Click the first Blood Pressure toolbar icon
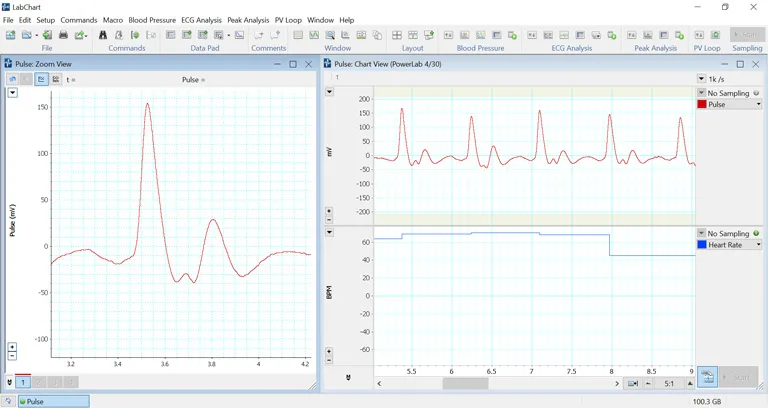Screen dimensions: 768x408 [449, 35]
